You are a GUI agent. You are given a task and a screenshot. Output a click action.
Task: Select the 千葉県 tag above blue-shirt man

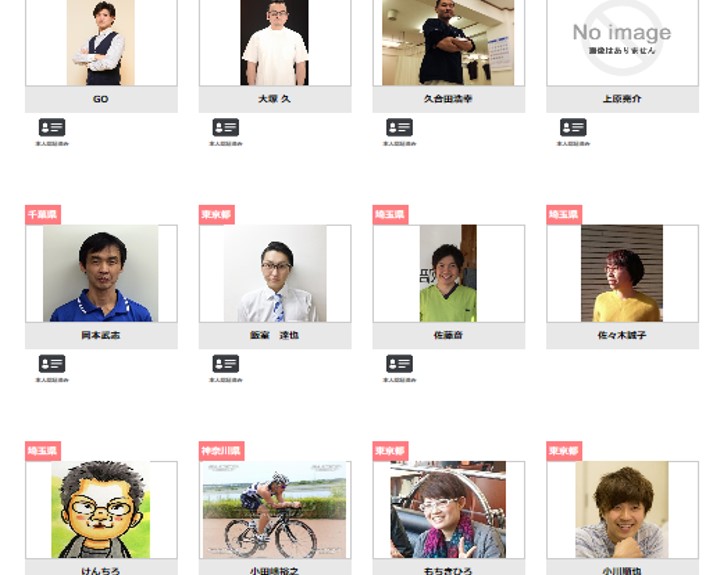(x=43, y=214)
